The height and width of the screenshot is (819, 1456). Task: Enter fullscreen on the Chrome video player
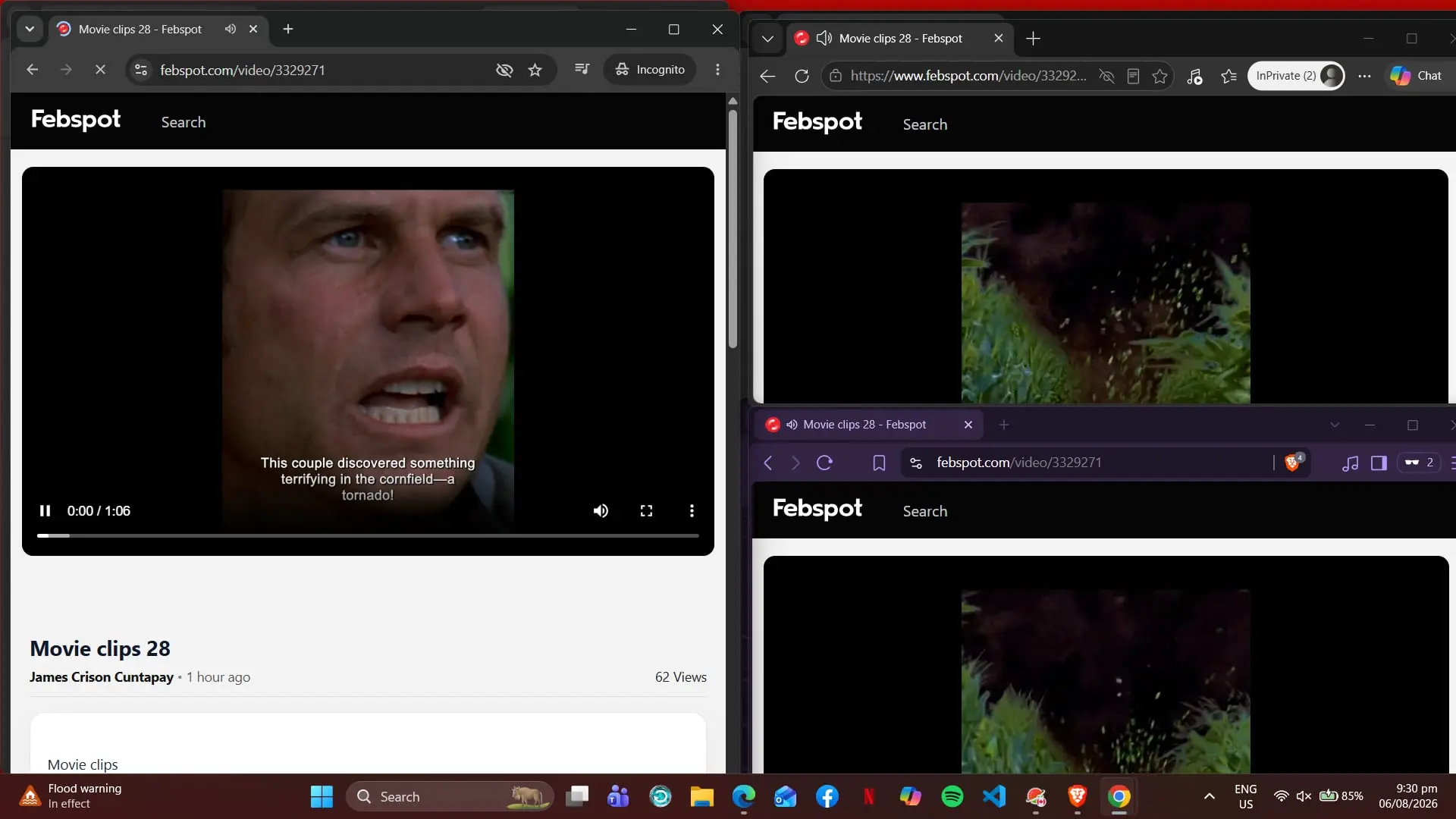coord(646,511)
